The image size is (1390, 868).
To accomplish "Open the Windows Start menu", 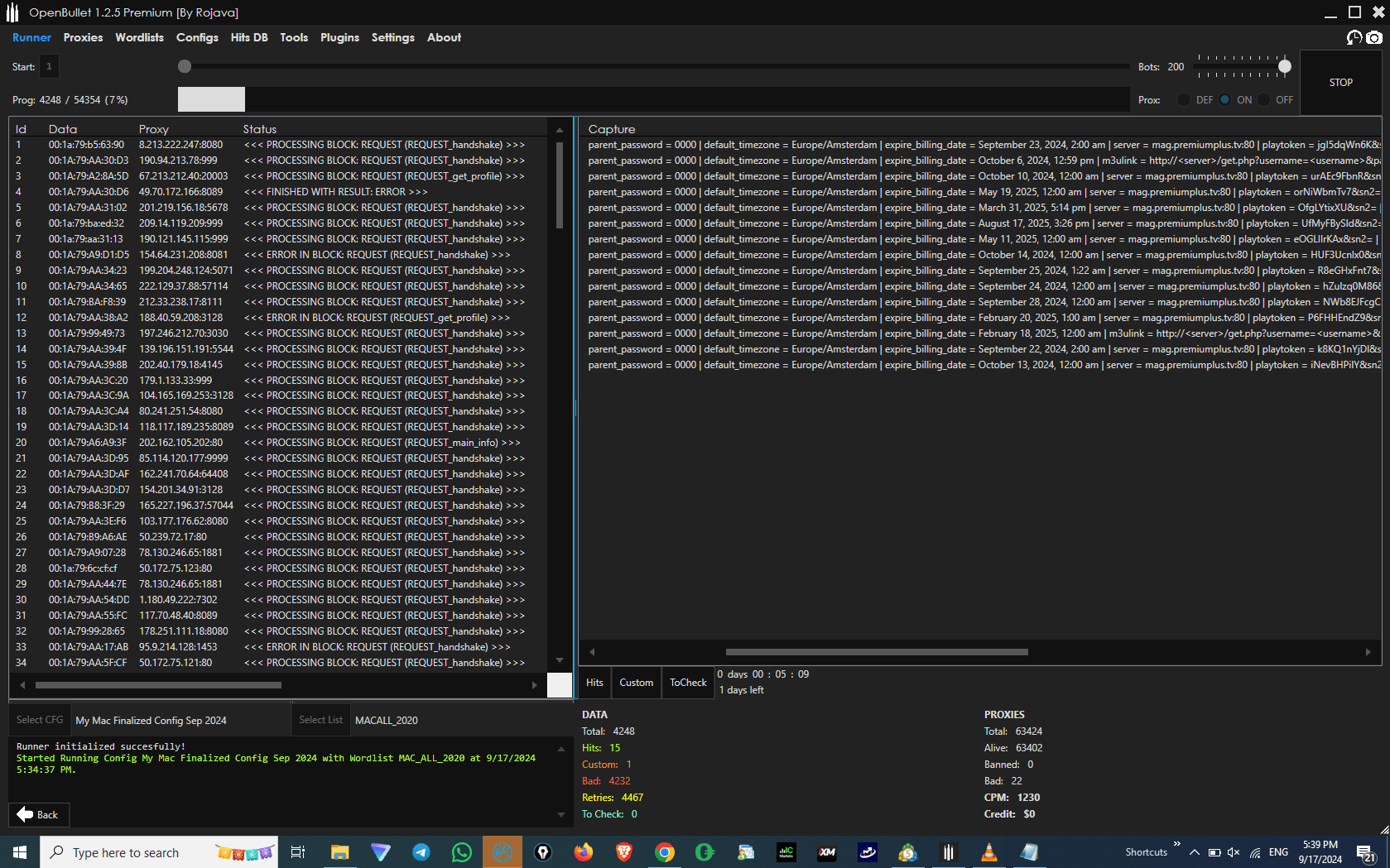I will coord(20,852).
